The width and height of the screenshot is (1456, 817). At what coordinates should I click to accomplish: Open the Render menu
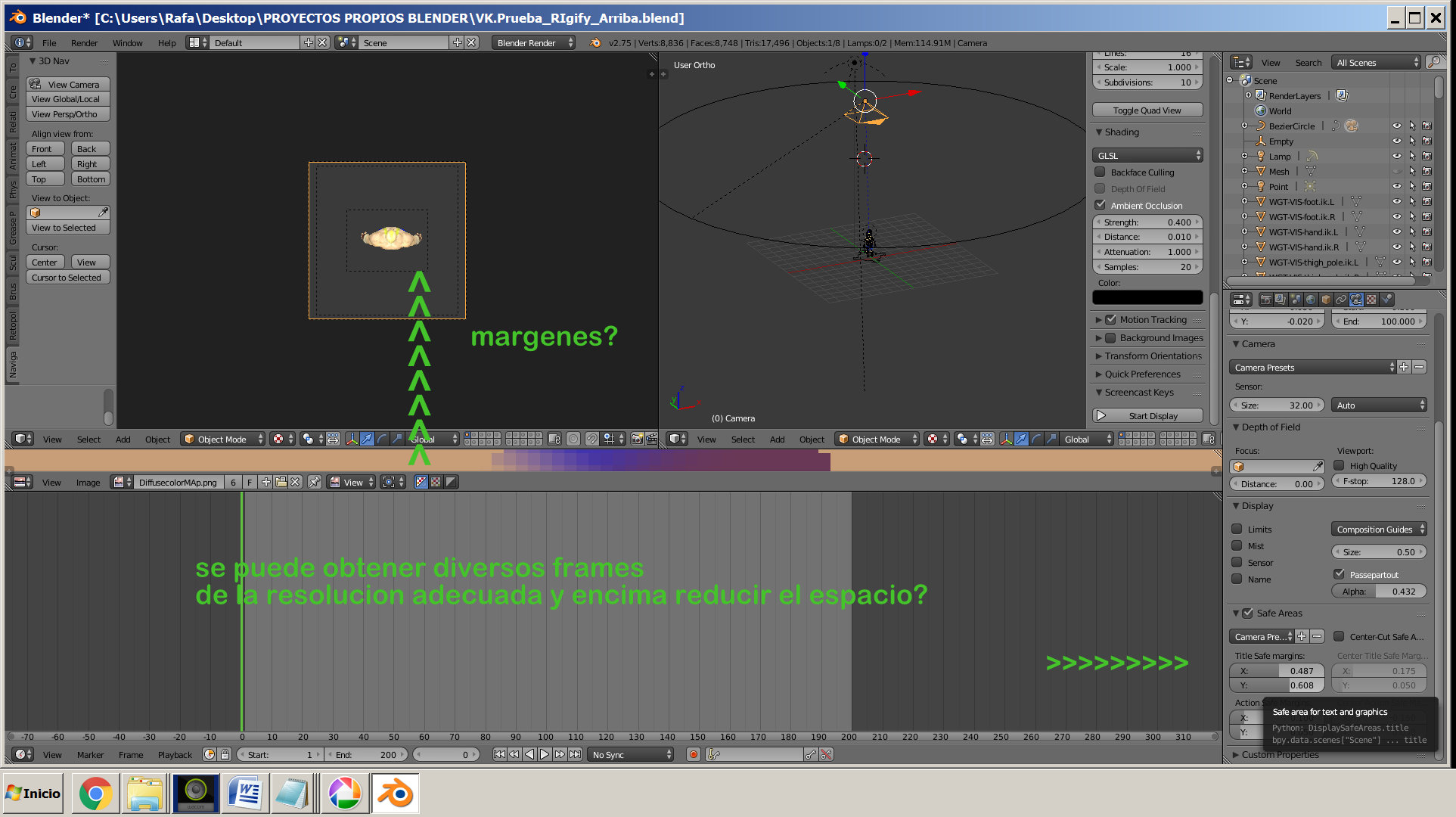coord(84,43)
